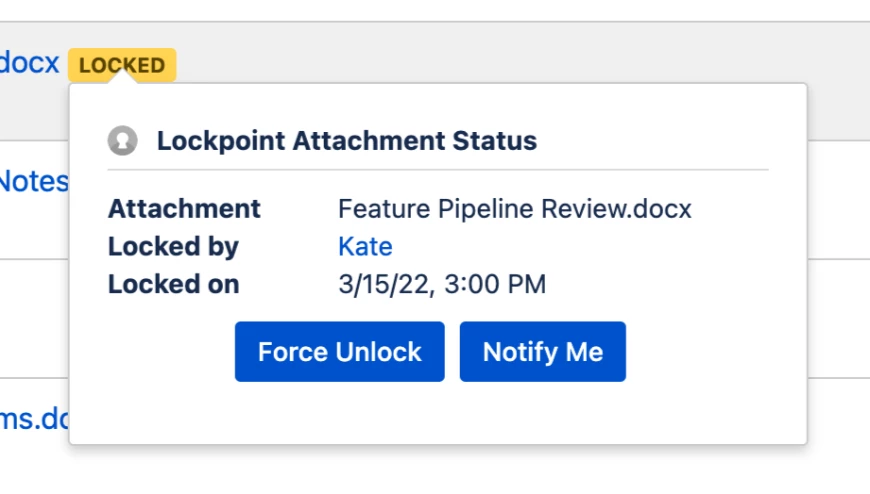The image size is (870, 494).
Task: Click the popup pointer arrow under the LOCKED badge
Action: pyautogui.click(x=122, y=77)
